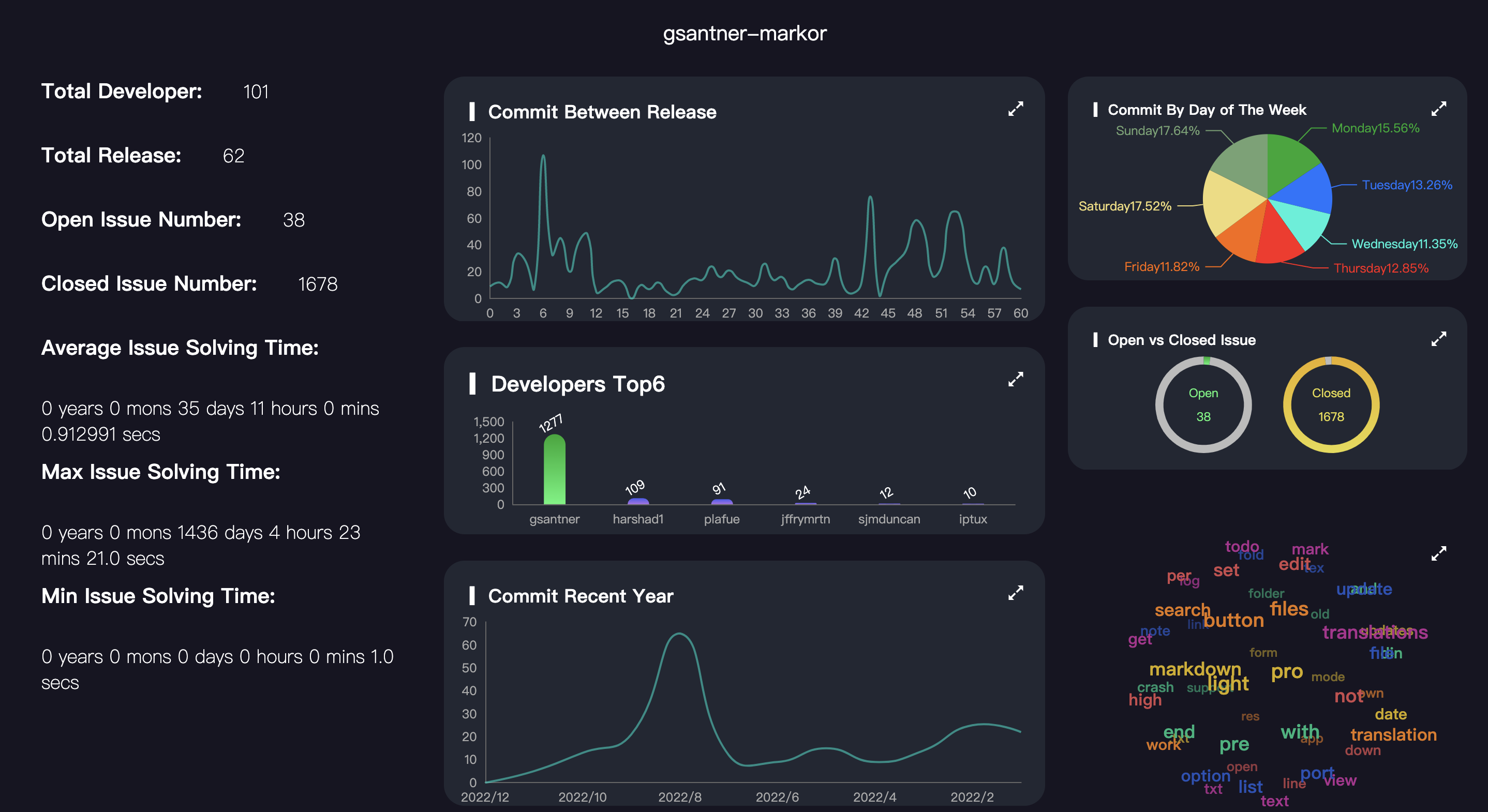Expand the Commit Between Release chart
This screenshot has height=812, width=1488.
coord(1015,109)
